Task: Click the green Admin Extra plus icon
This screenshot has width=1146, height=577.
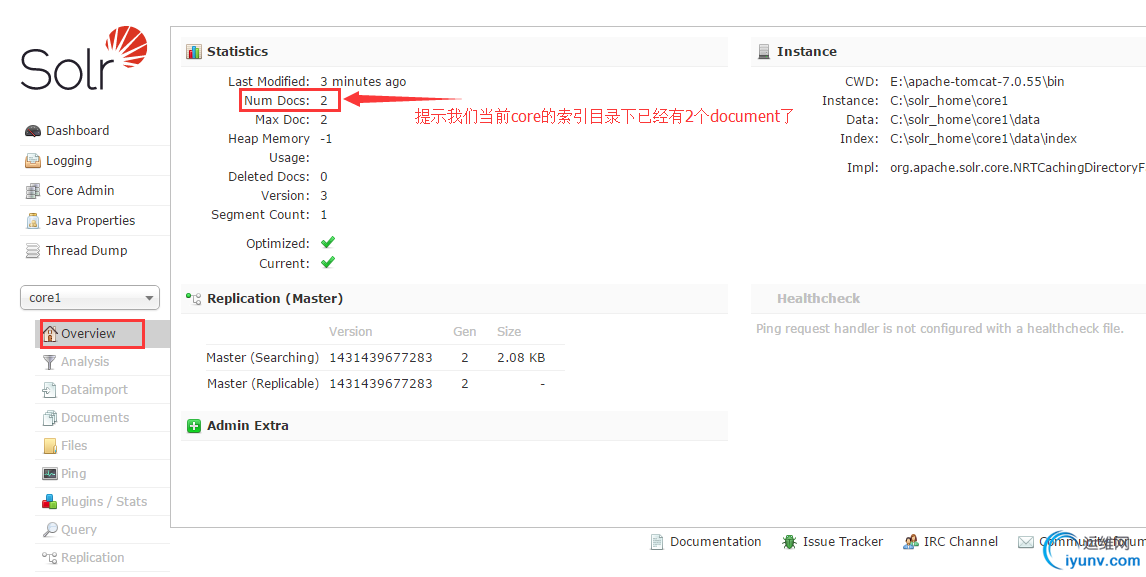Action: point(194,426)
